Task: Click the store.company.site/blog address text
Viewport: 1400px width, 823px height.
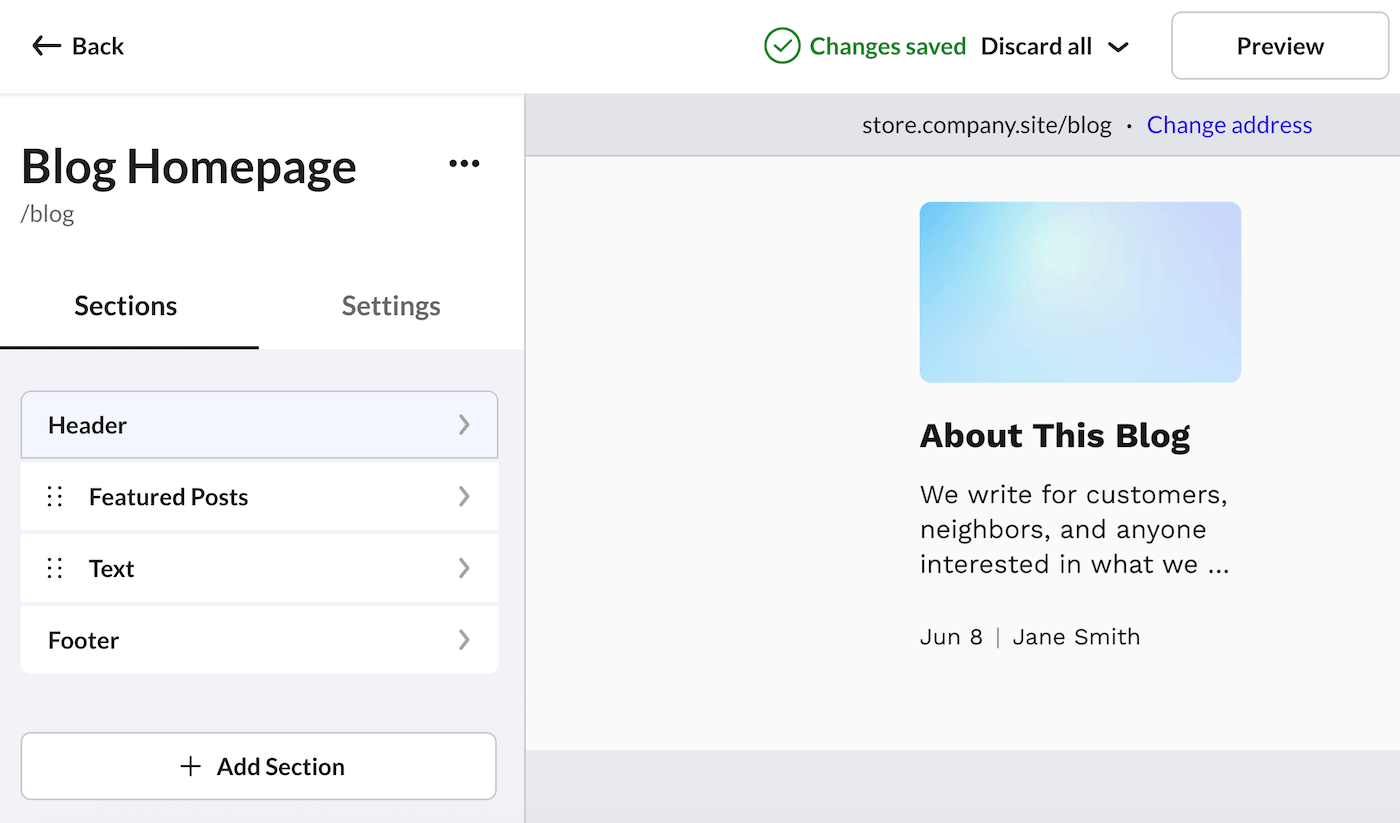Action: click(987, 125)
